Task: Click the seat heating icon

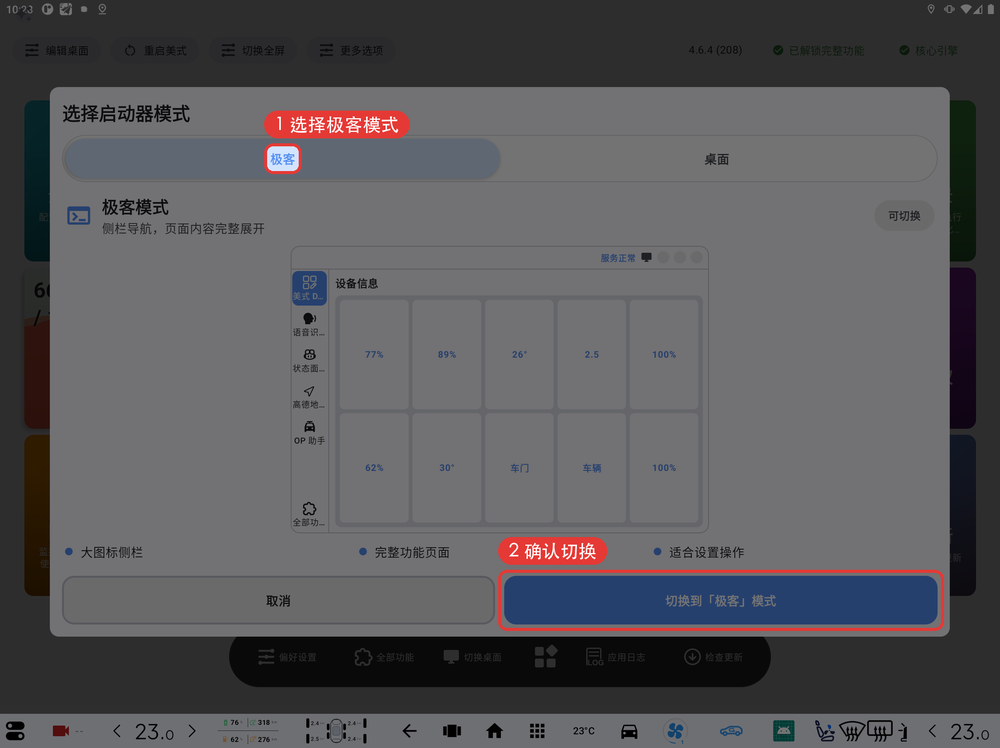Action: pyautogui.click(x=825, y=731)
